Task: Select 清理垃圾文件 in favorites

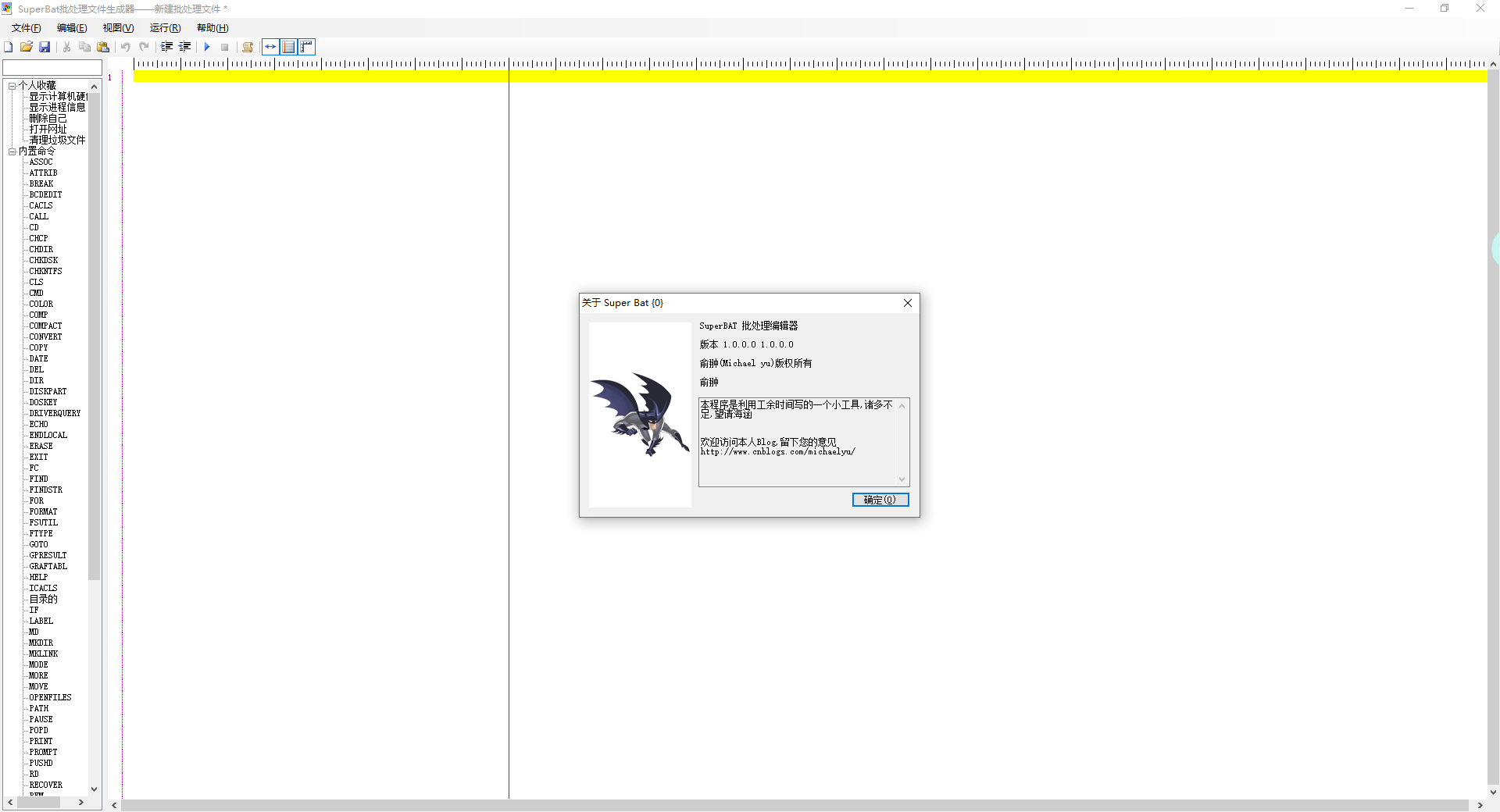Action: click(x=57, y=141)
